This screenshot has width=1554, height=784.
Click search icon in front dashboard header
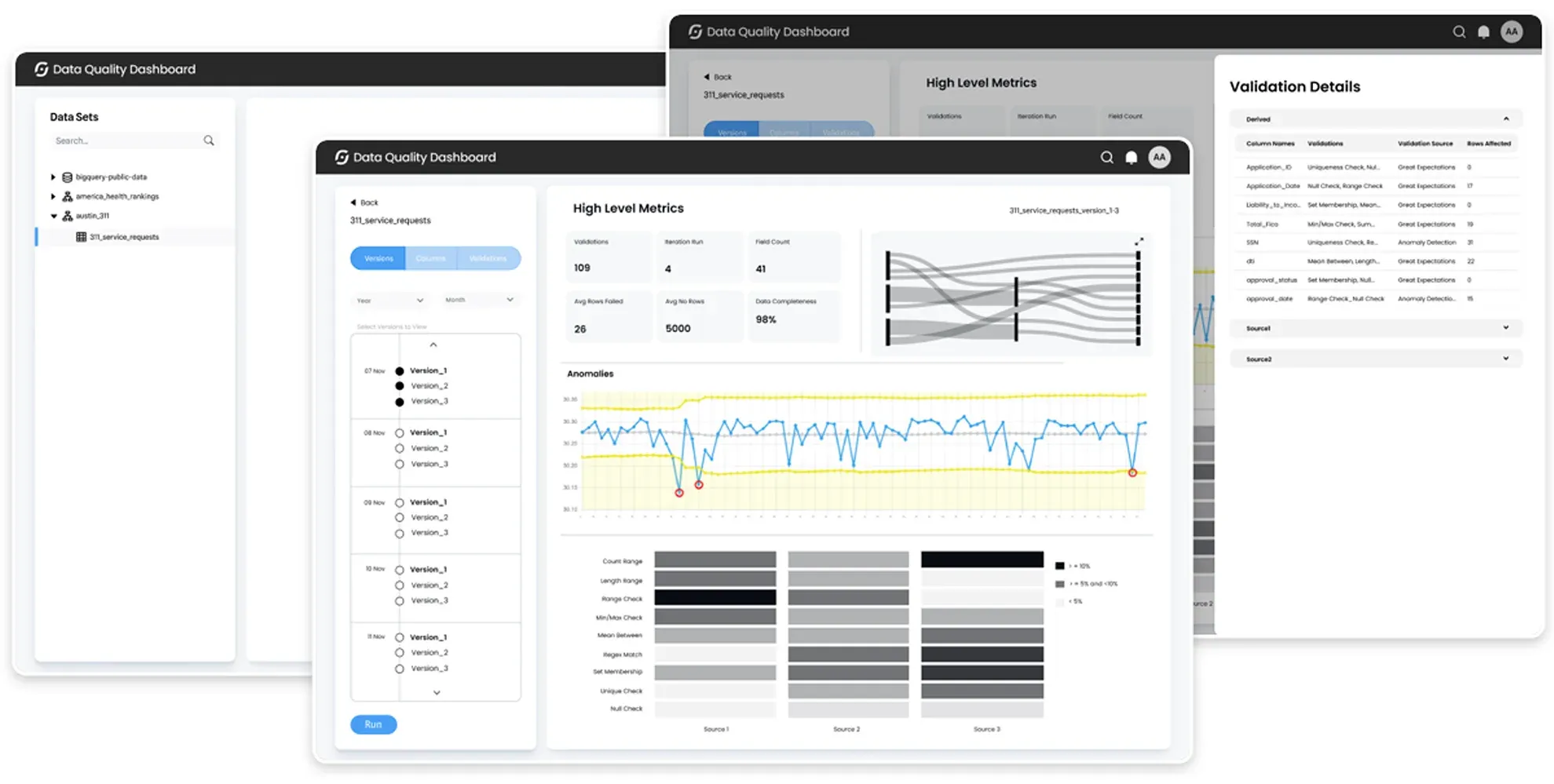1106,158
